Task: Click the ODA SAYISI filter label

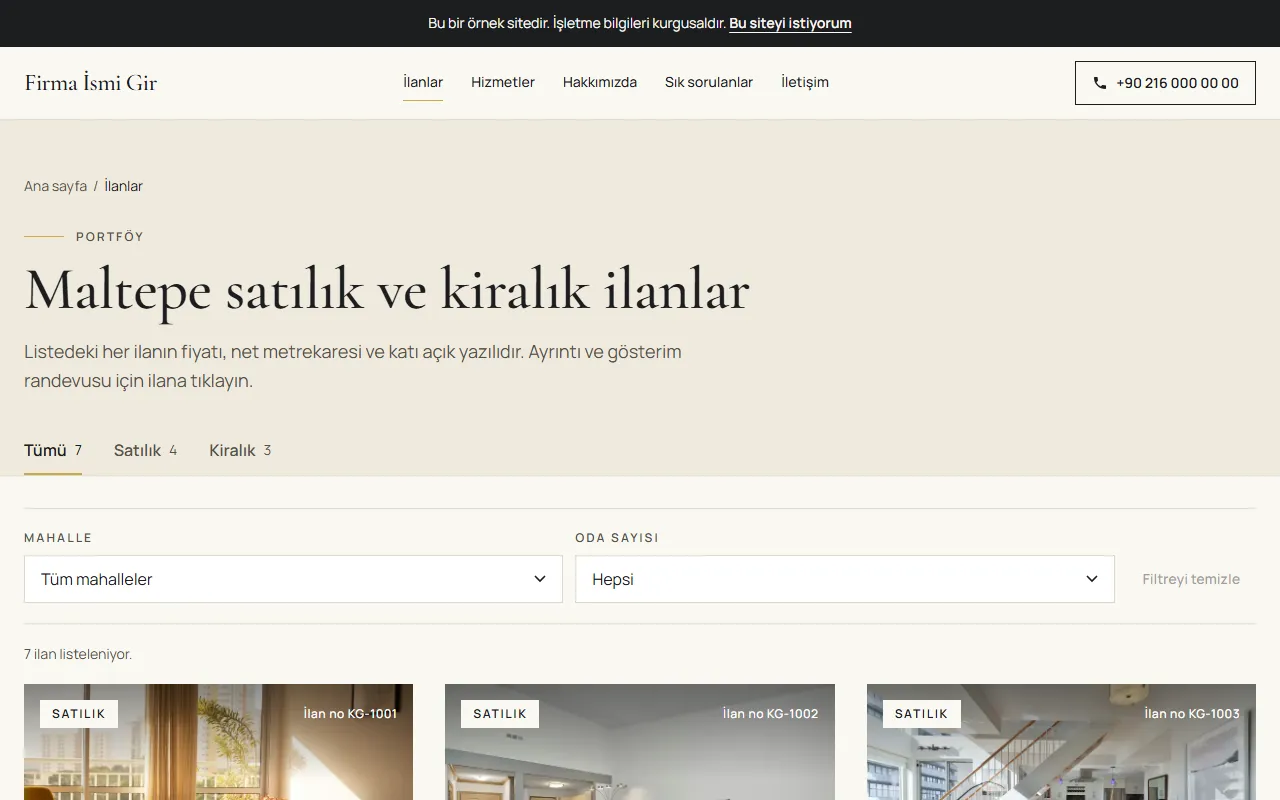Action: pos(617,538)
